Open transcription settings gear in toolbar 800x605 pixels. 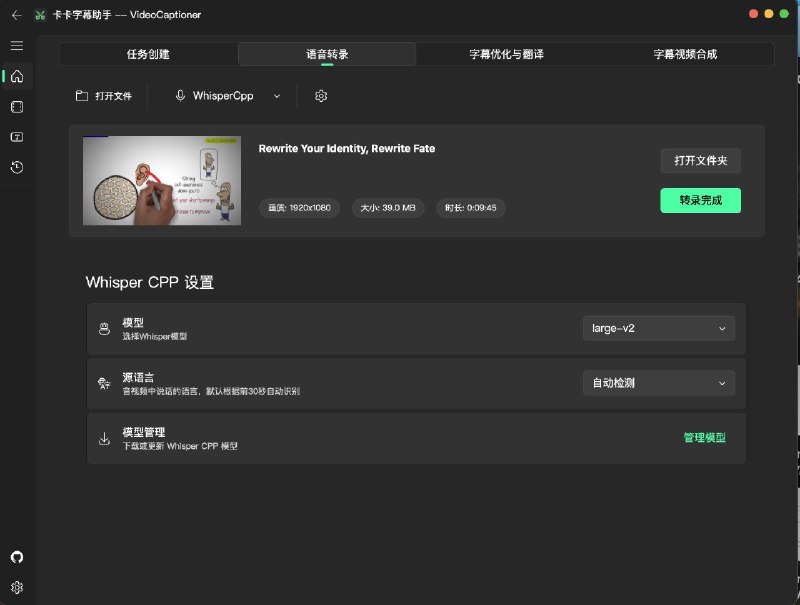[321, 96]
